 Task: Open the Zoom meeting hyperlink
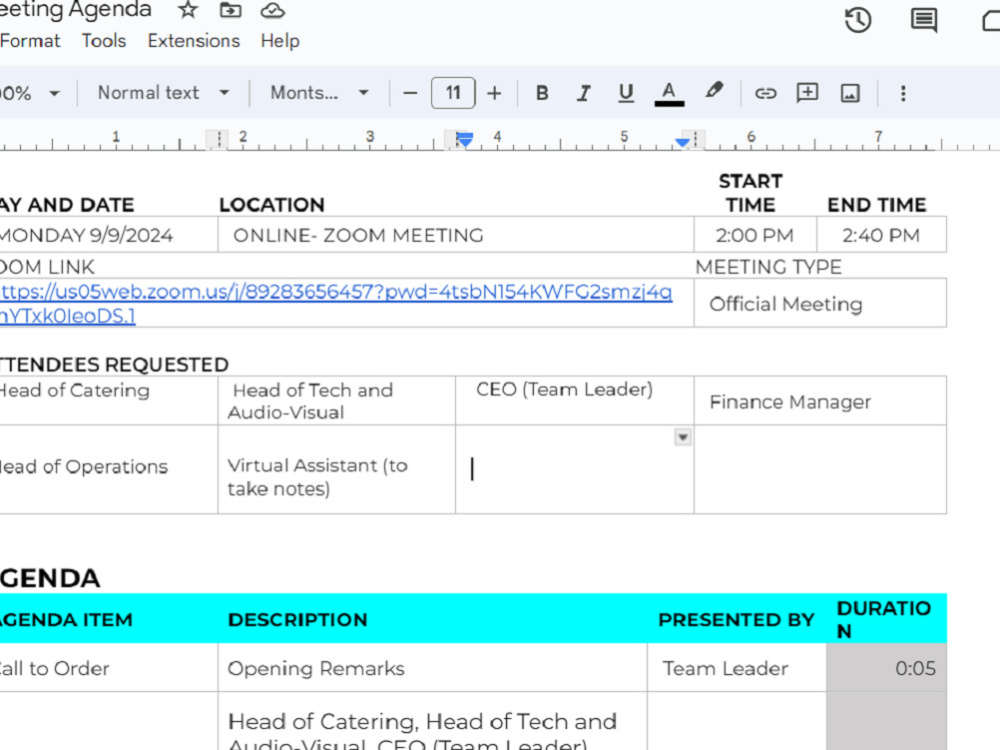coord(335,304)
